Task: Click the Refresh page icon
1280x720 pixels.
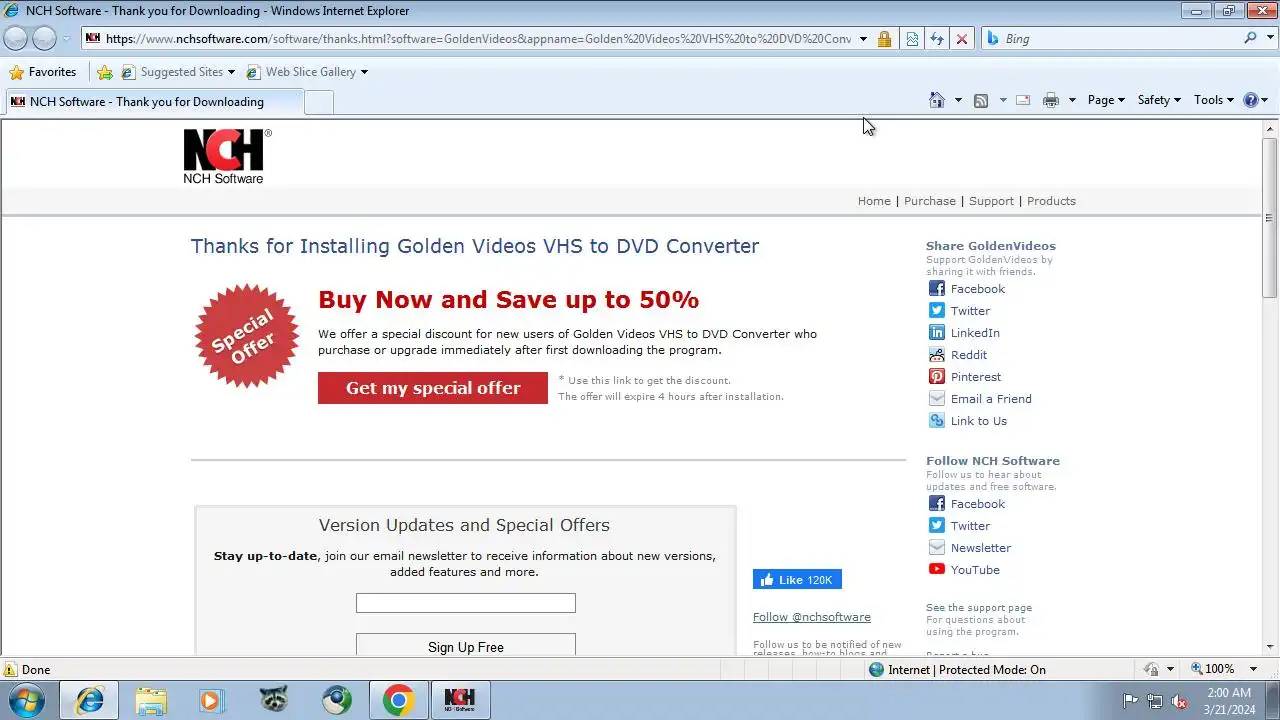Action: coord(937,39)
